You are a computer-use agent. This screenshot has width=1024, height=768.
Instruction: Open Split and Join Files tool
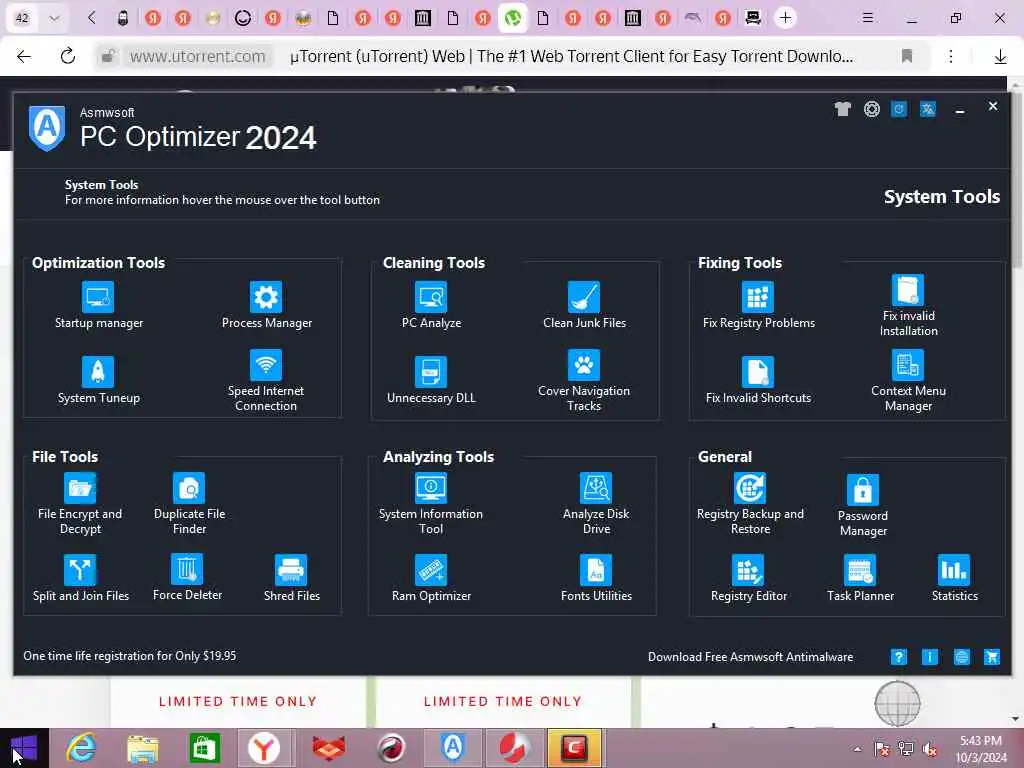tap(80, 578)
